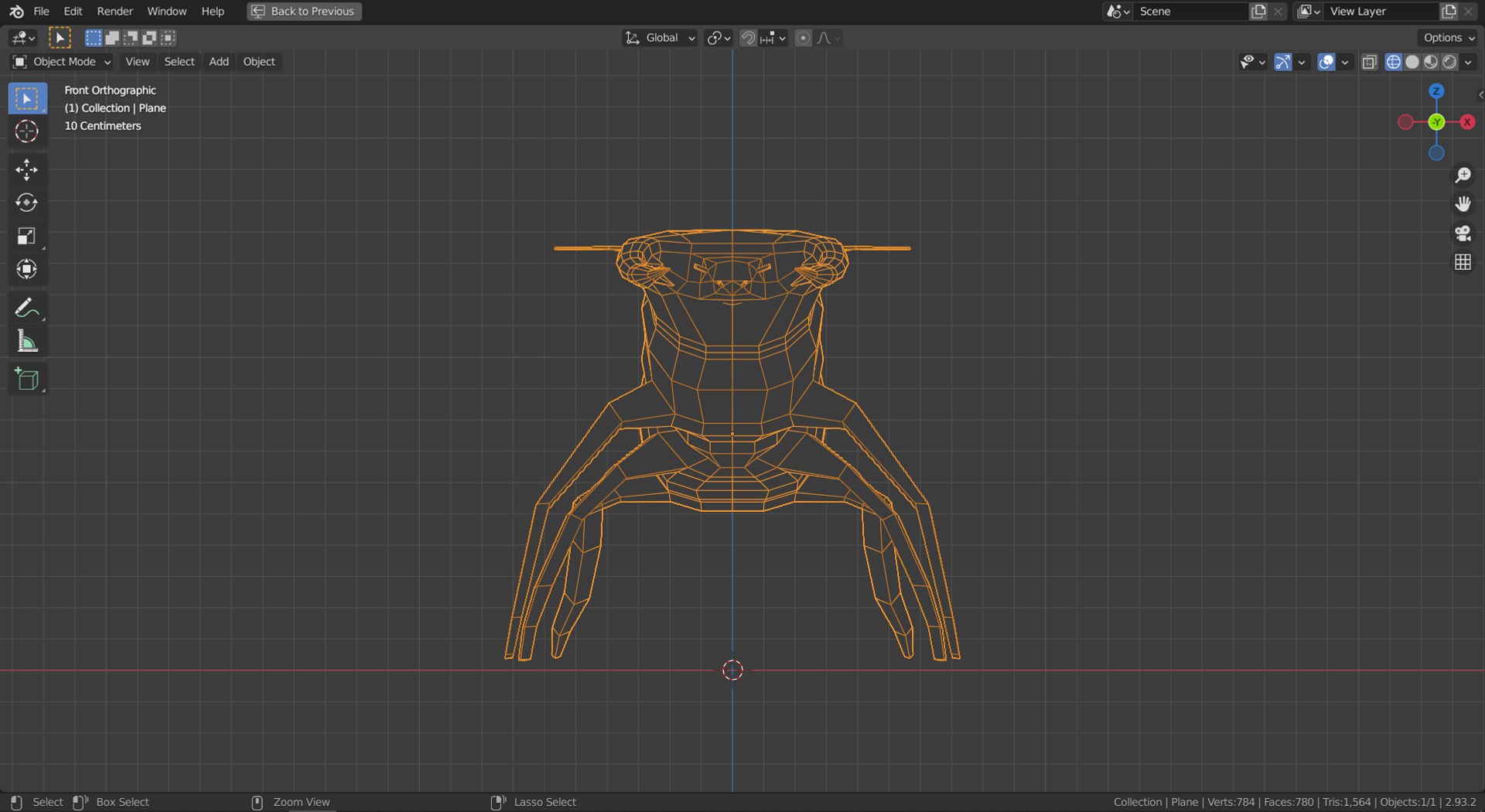
Task: Open Global transform orientation dropdown
Action: [660, 38]
